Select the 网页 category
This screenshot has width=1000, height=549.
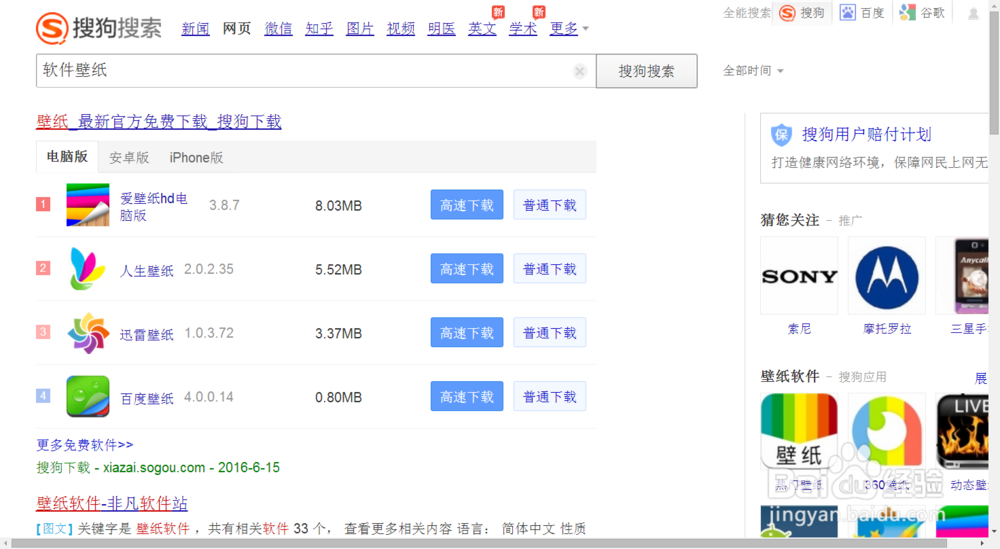tap(237, 28)
